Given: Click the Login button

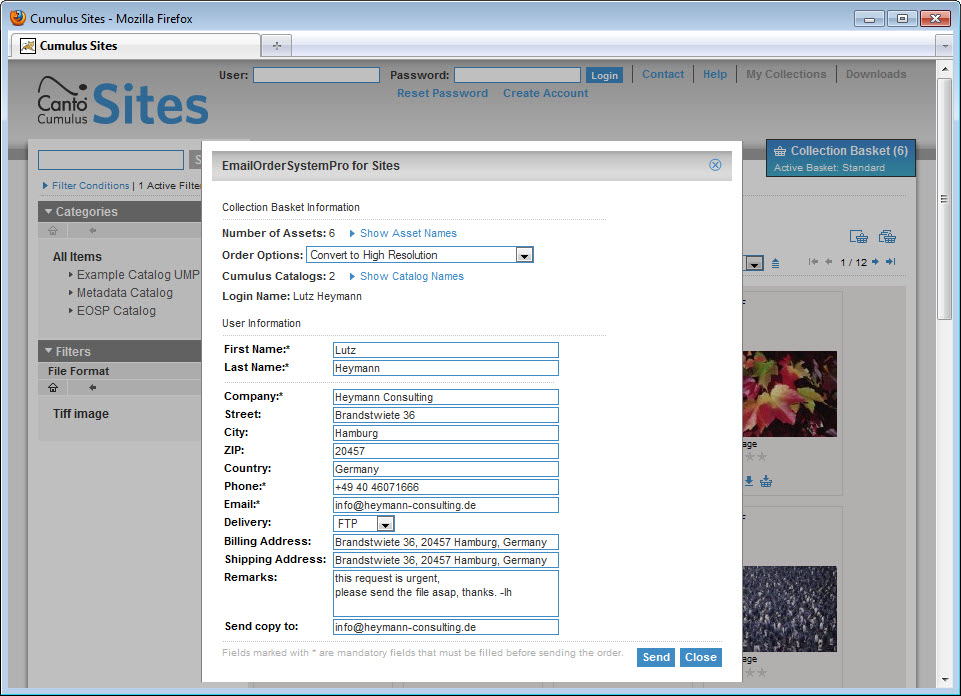Looking at the screenshot, I should click(x=604, y=75).
